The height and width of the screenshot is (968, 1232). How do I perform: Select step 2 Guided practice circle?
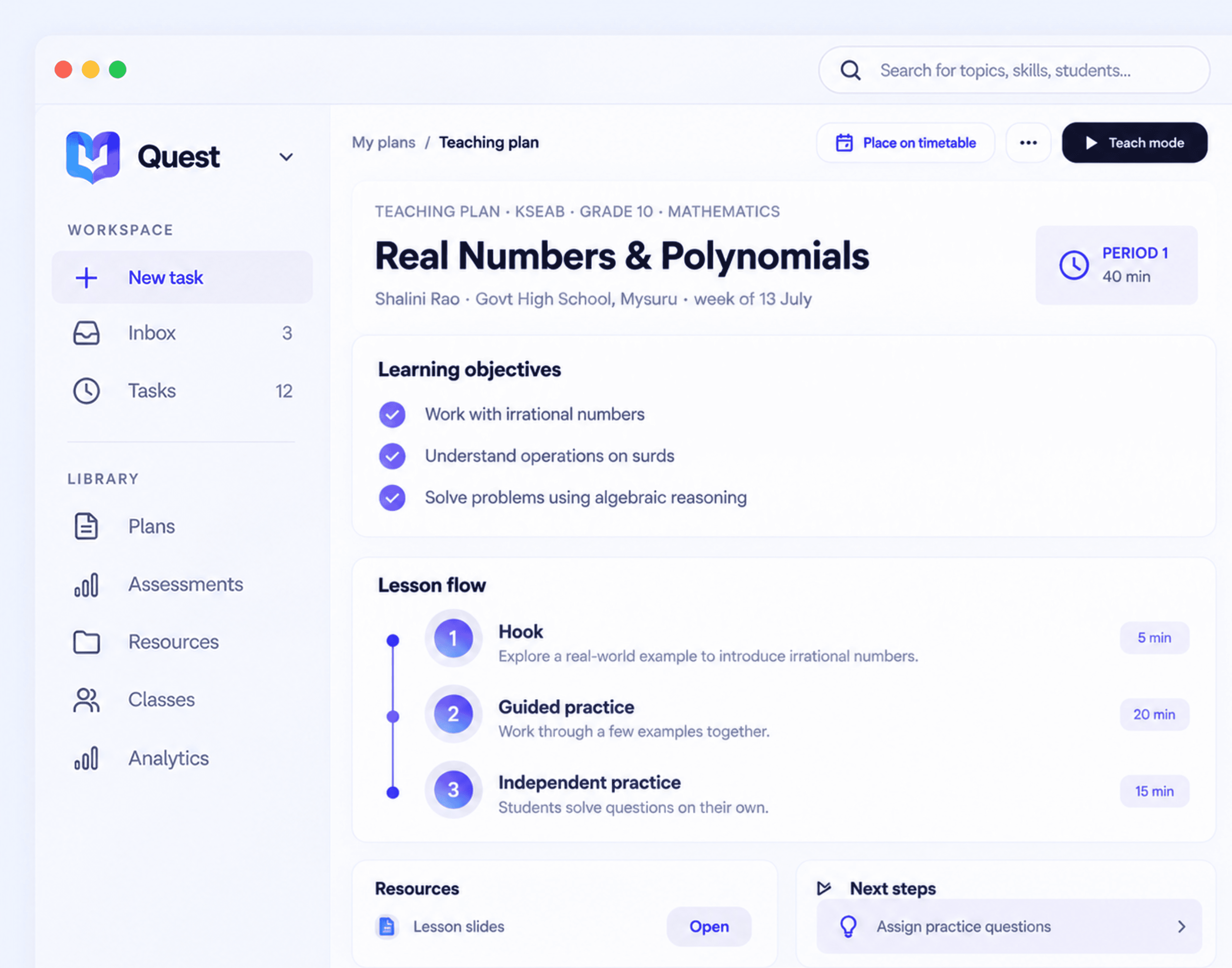coord(454,714)
